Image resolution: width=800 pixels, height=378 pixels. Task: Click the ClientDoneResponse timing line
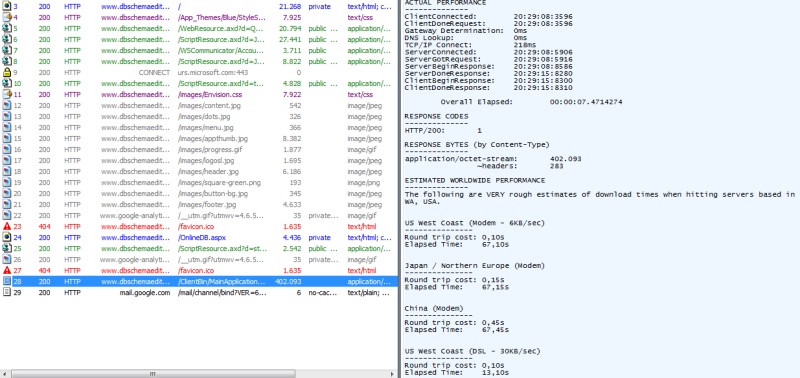(488, 88)
